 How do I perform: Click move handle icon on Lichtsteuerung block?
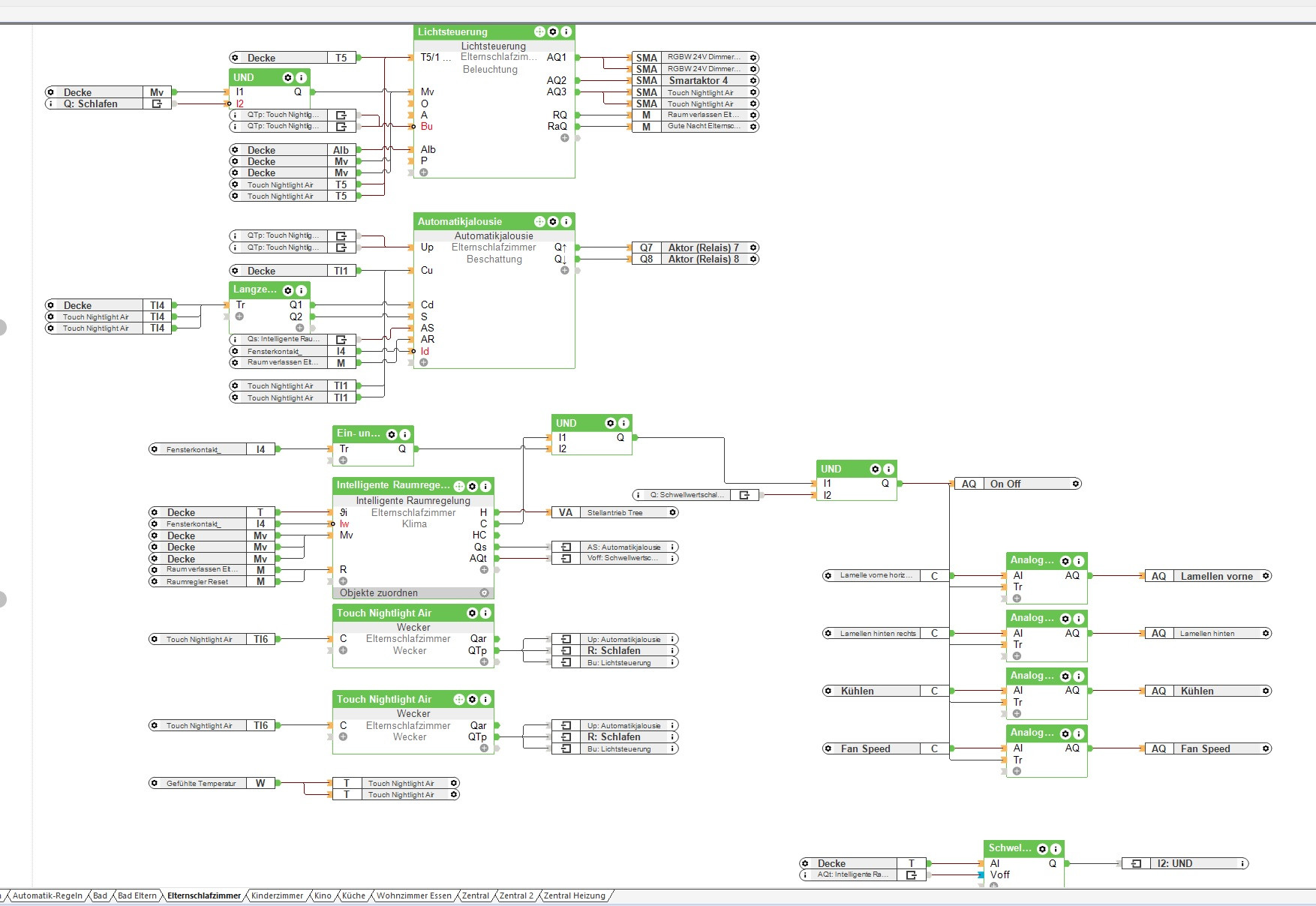coord(539,31)
